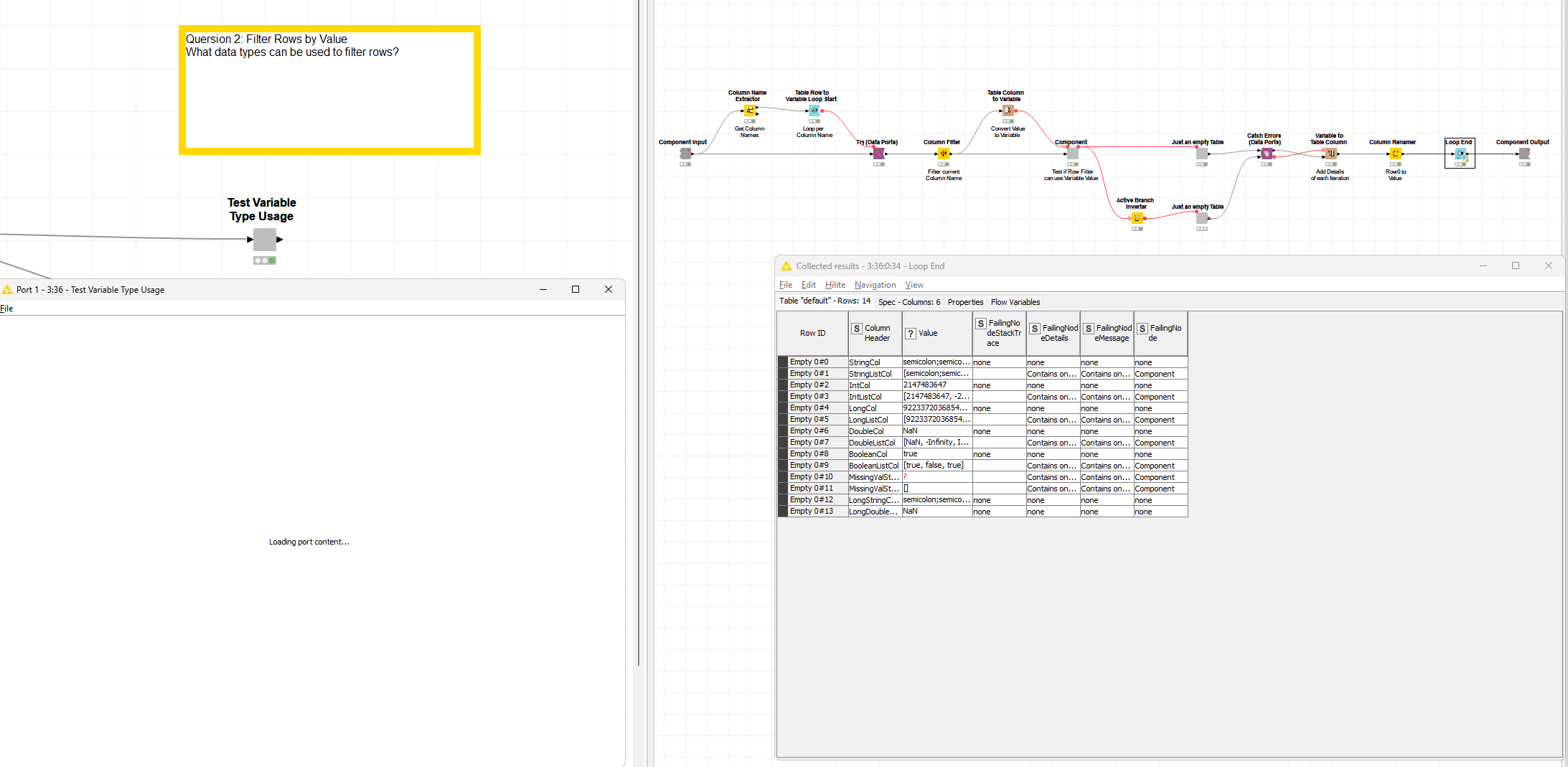Select the Test Variable Type Usage component node
The height and width of the screenshot is (767, 1568).
[264, 240]
